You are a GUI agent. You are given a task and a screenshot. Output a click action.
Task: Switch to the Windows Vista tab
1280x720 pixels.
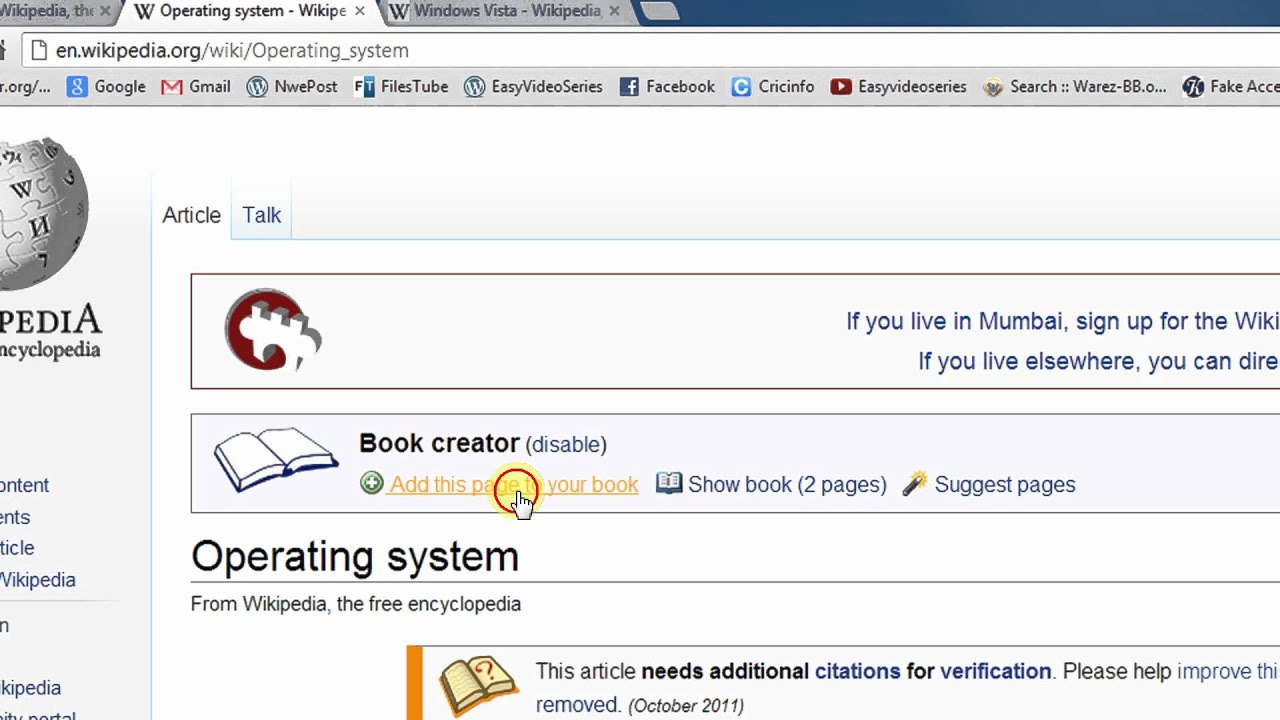click(506, 11)
